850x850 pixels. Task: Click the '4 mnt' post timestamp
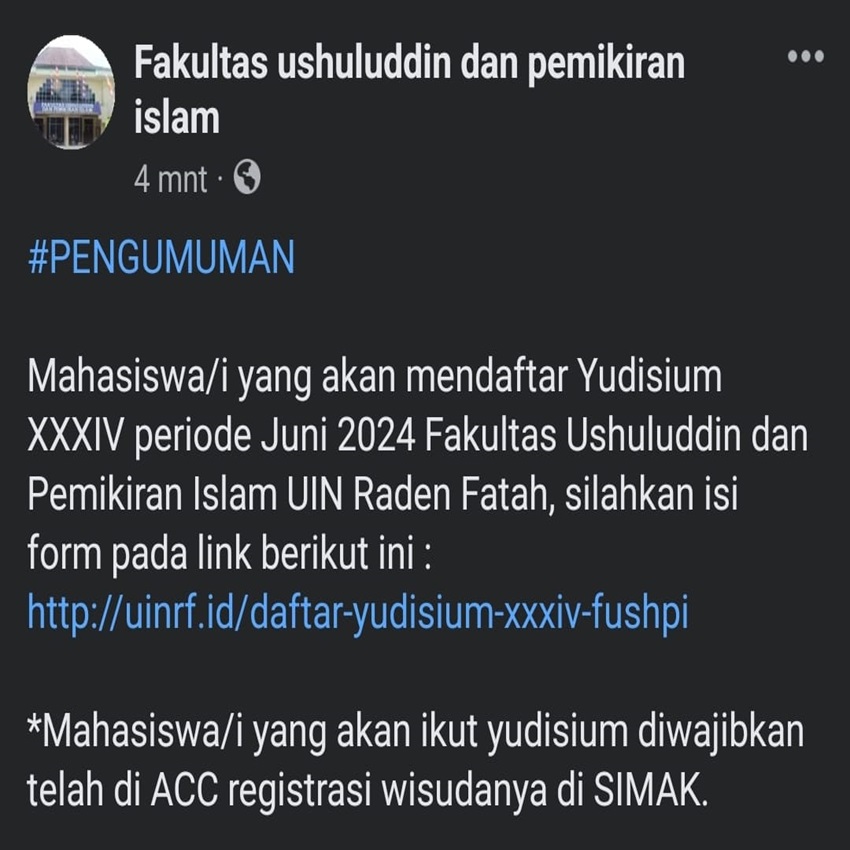[x=170, y=179]
